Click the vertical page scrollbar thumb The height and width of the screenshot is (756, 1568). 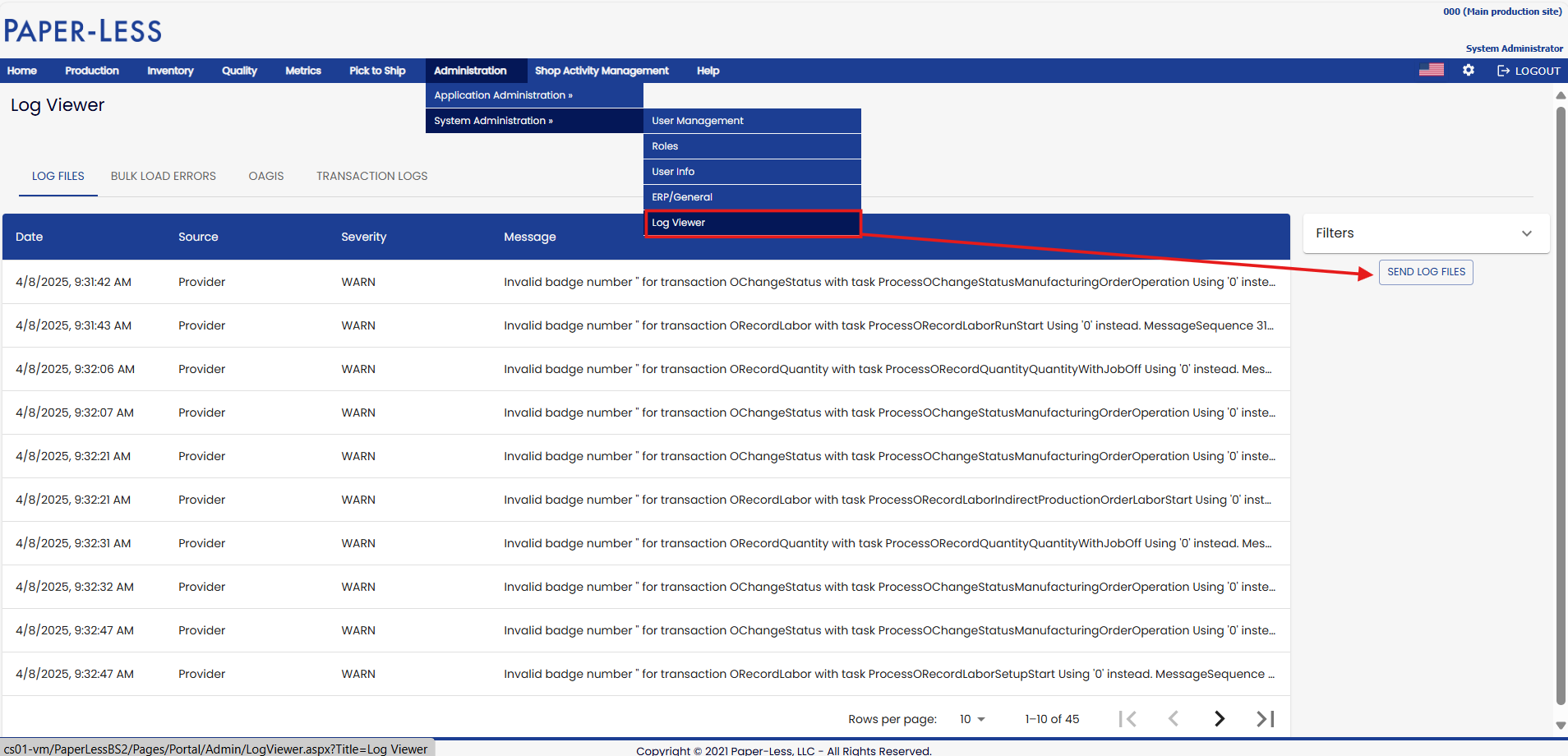(1561, 406)
